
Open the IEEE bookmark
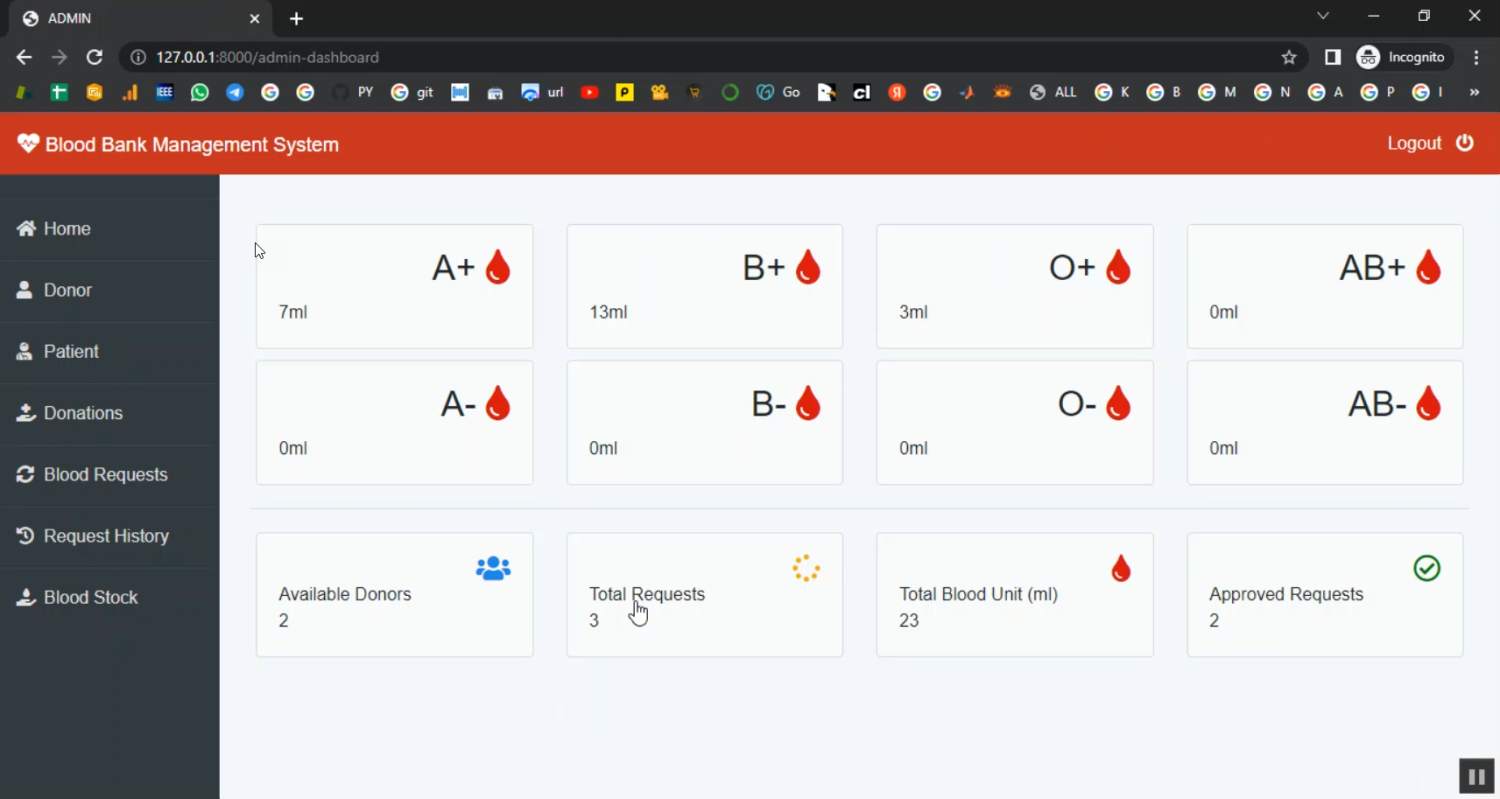pos(165,92)
